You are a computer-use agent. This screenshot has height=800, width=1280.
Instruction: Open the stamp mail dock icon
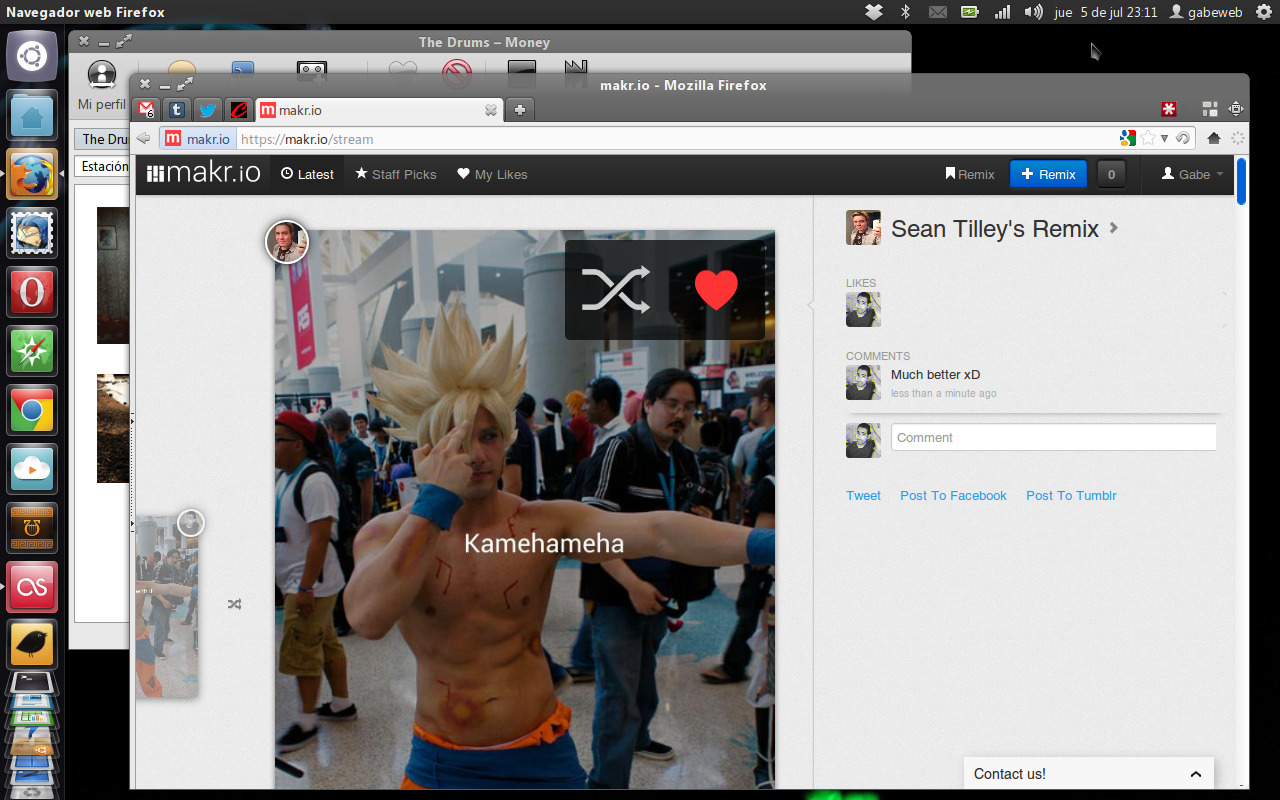[x=32, y=233]
